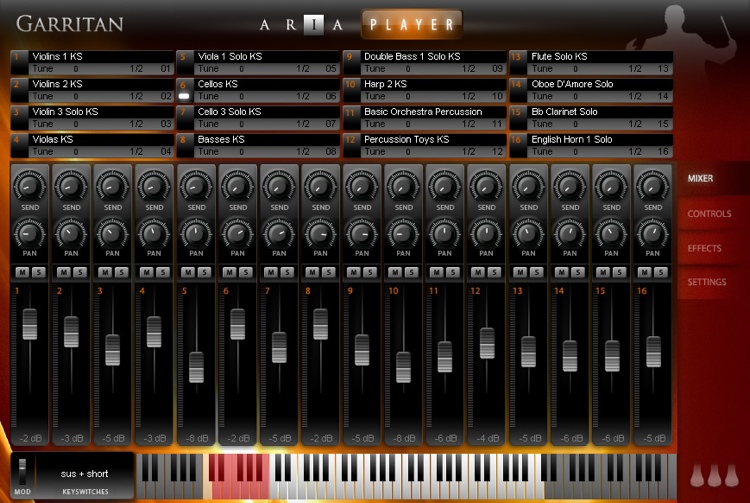
Task: Switch to the CONTROLS page
Action: pos(709,214)
